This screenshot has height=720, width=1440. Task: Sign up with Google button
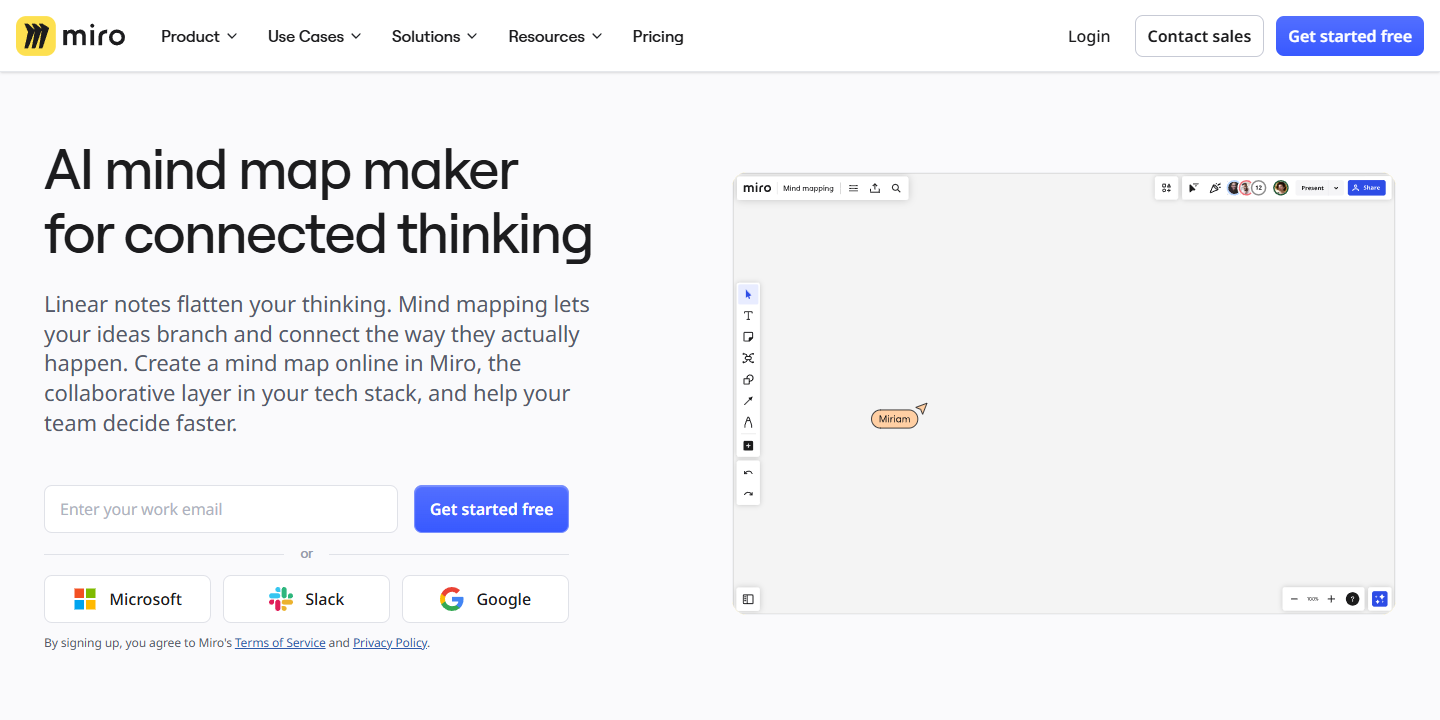[485, 599]
